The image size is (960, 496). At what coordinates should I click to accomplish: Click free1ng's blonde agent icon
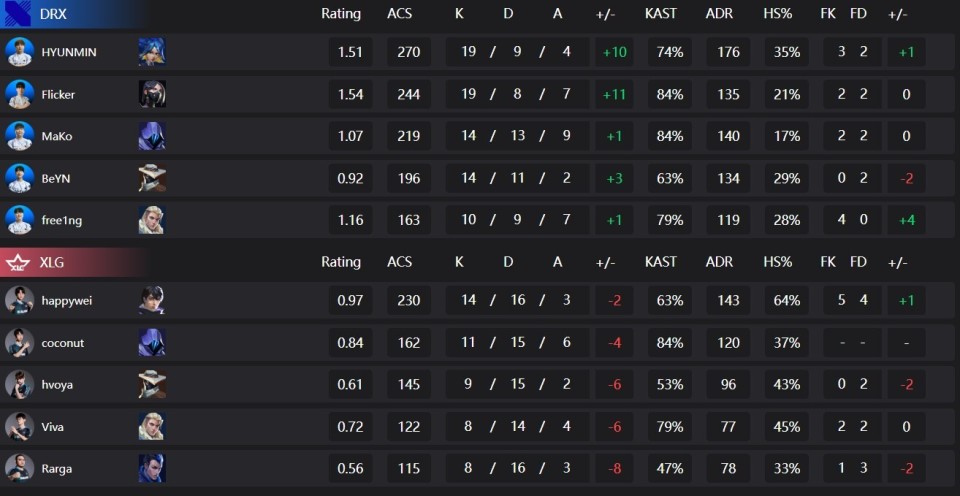point(152,220)
